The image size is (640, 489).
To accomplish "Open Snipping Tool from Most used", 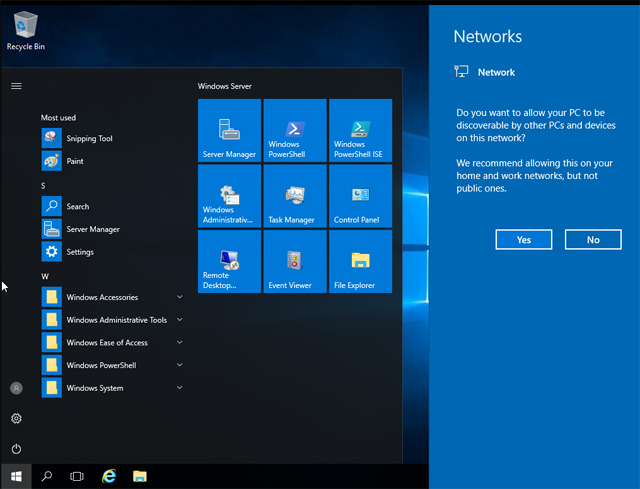I will point(89,138).
